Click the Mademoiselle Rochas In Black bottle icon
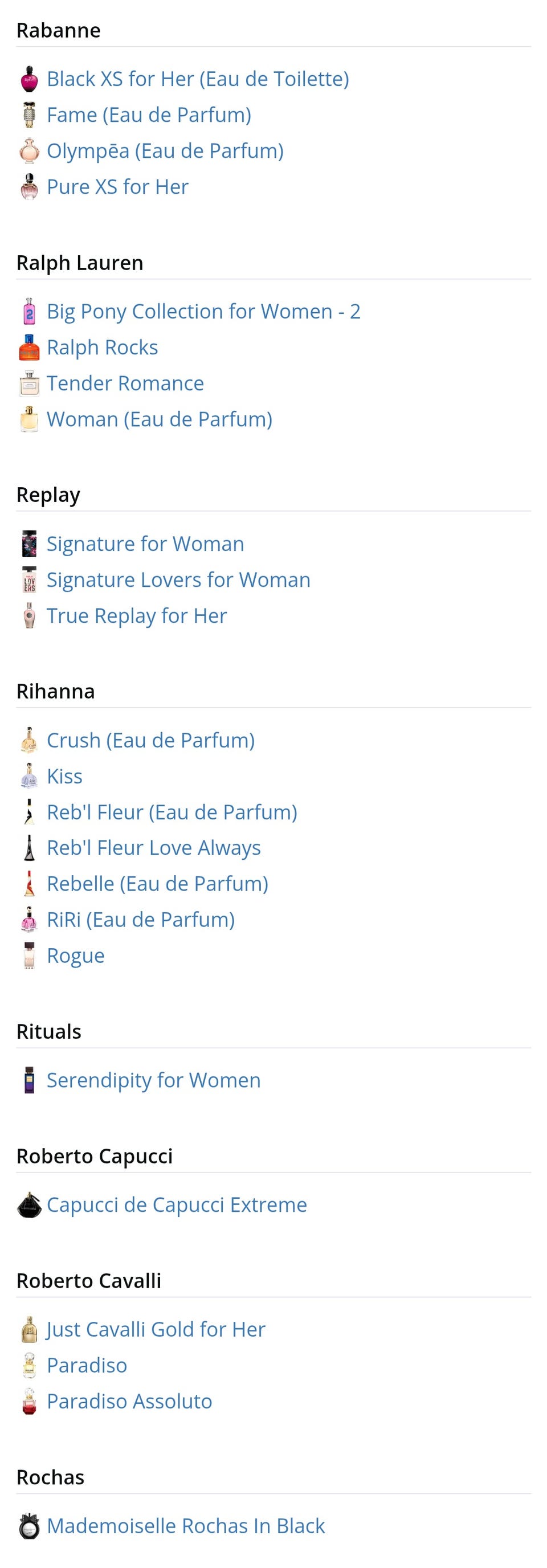 28,1526
